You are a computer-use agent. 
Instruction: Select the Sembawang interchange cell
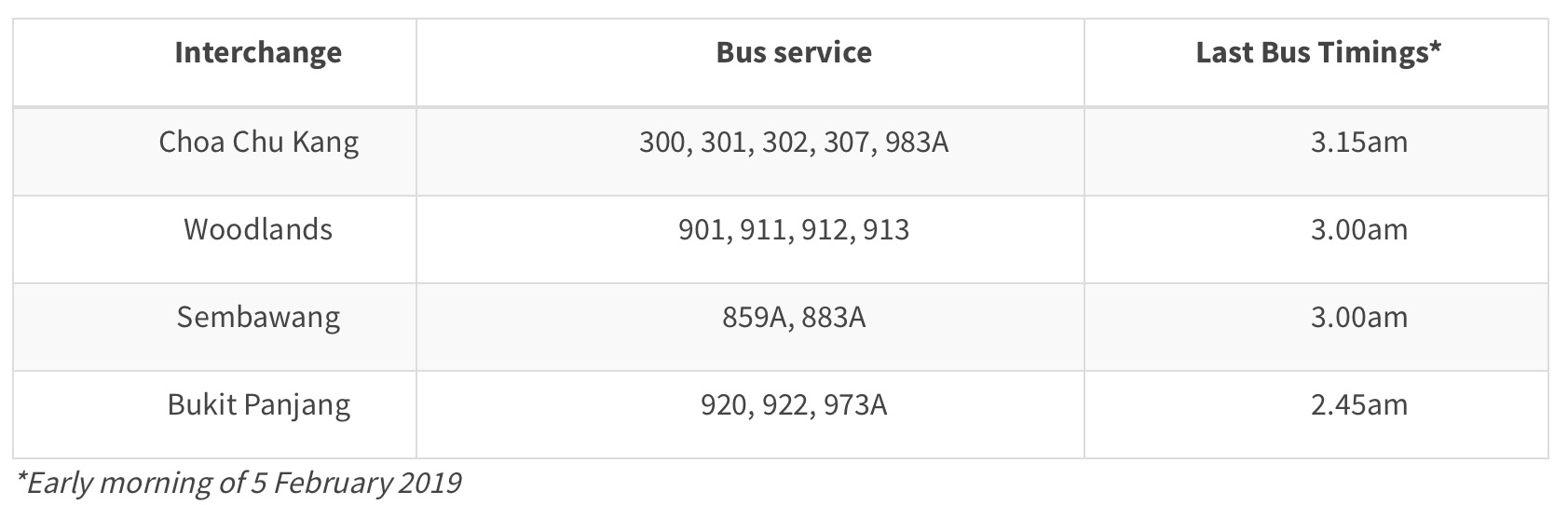tap(258, 318)
